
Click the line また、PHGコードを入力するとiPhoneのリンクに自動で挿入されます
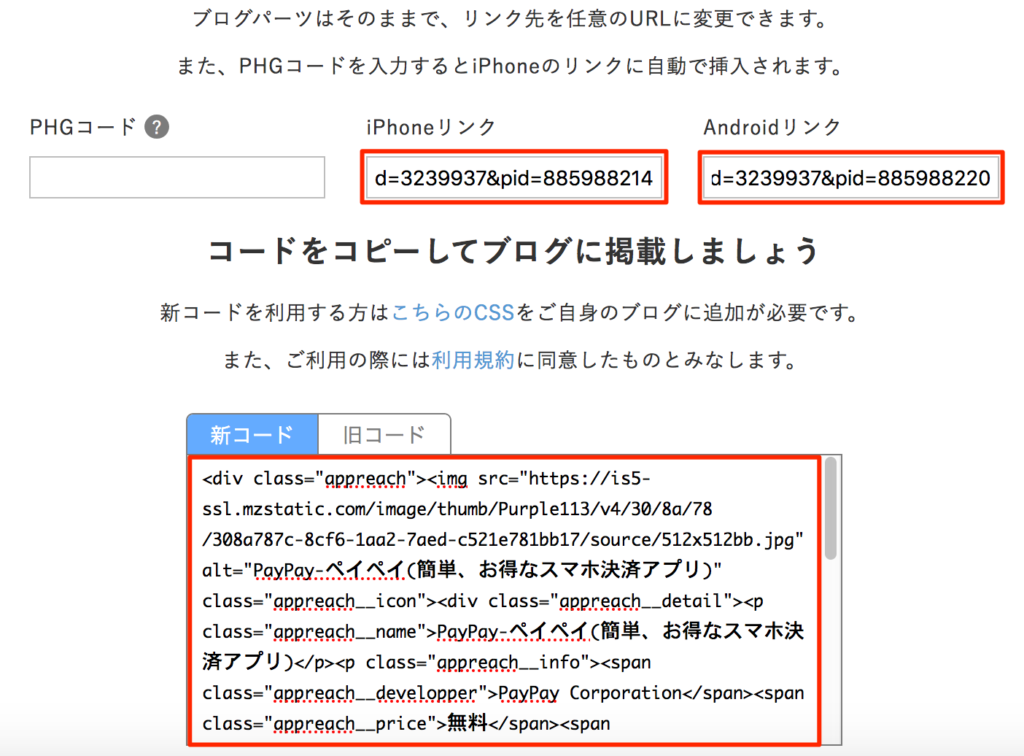coord(512,66)
